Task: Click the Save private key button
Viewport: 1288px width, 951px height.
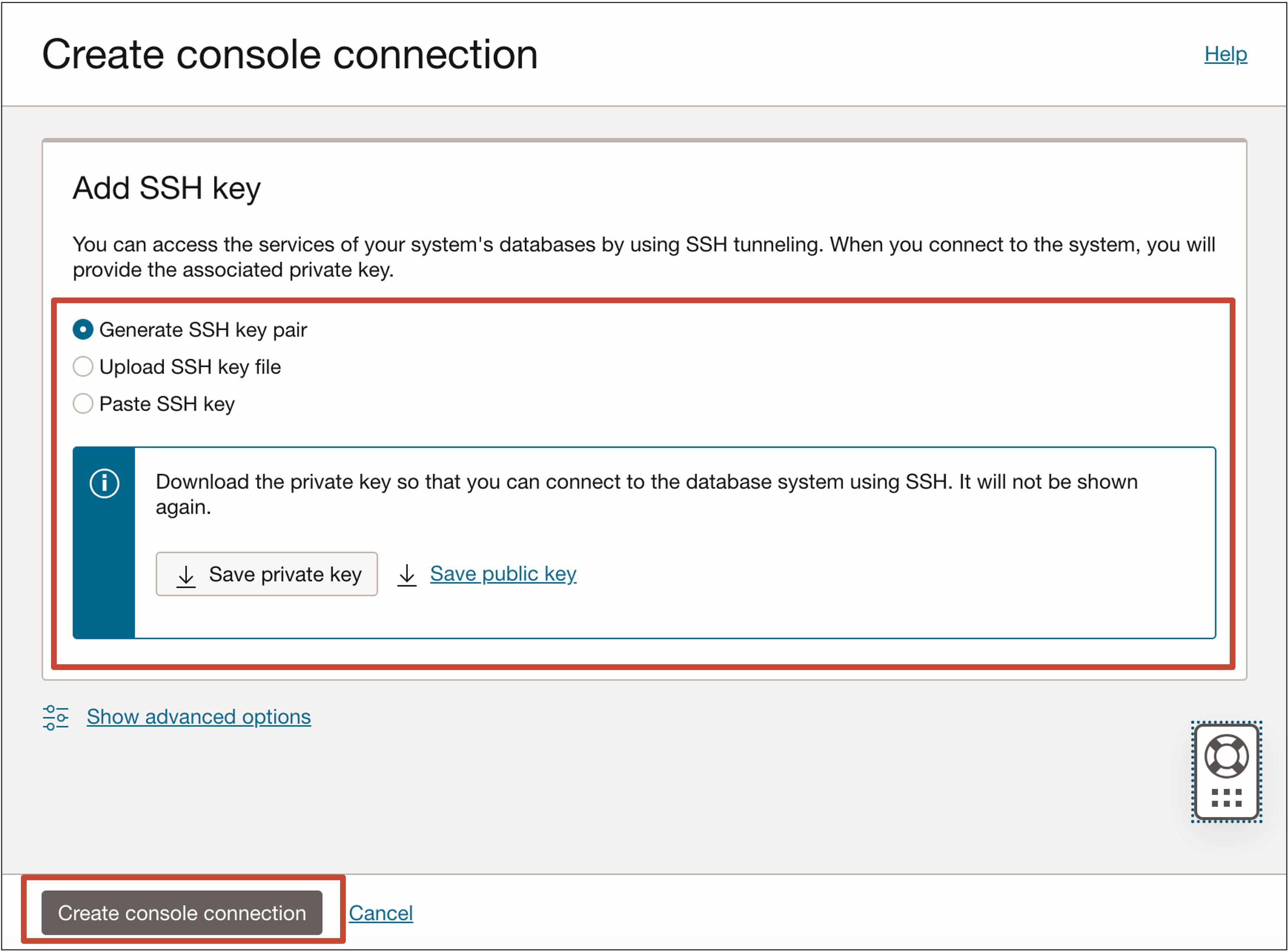Action: coord(267,574)
